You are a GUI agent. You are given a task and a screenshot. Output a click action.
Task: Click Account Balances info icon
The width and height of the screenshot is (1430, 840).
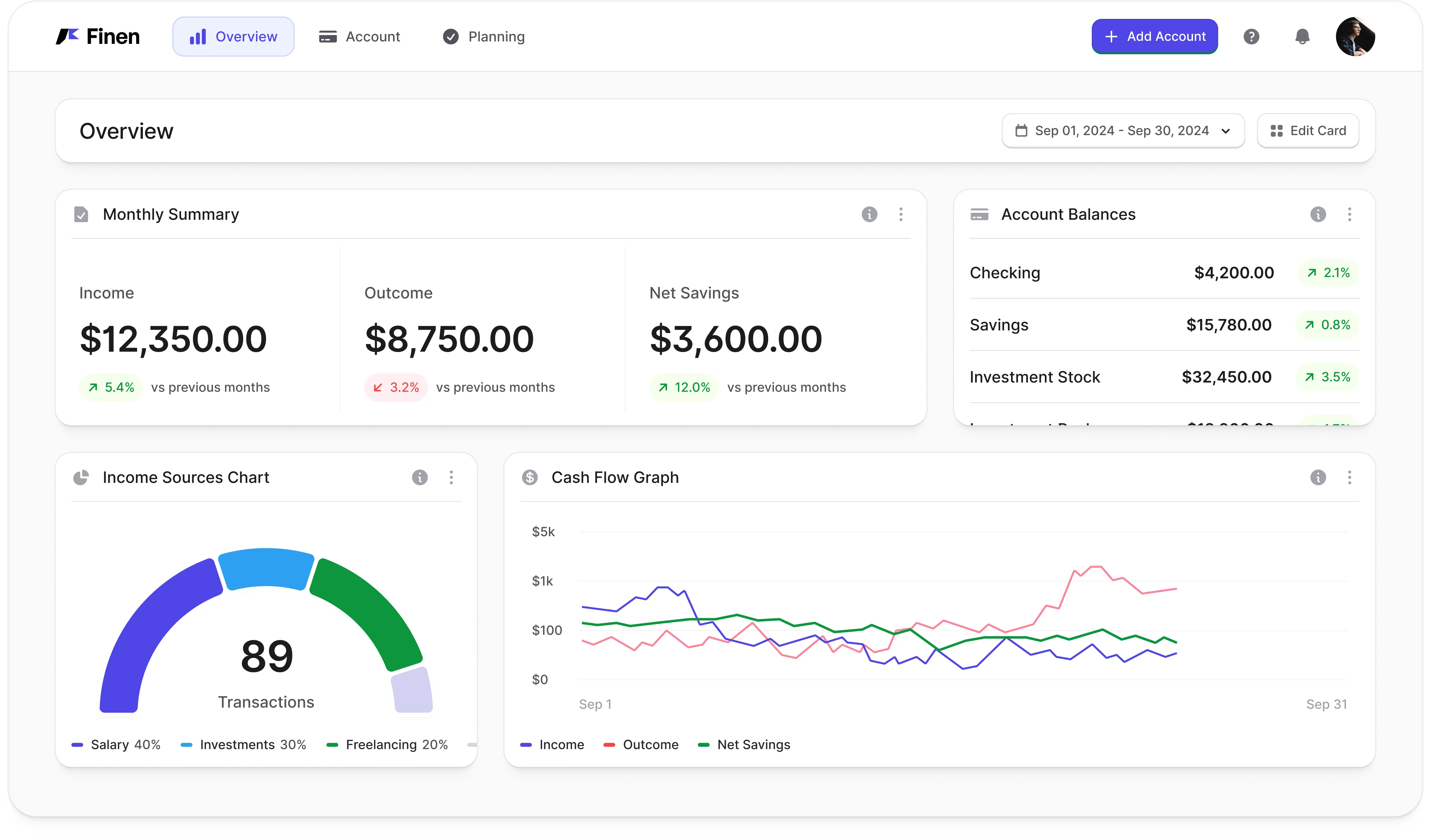coord(1318,214)
